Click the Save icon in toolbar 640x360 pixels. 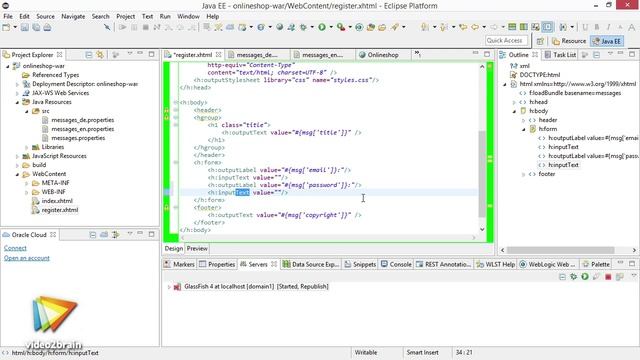point(24,27)
